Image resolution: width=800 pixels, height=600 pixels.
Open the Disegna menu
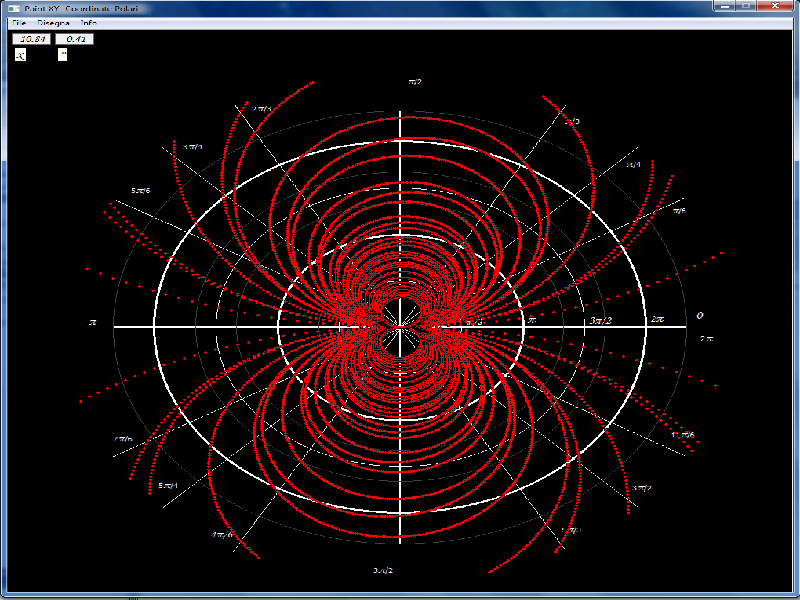53,23
